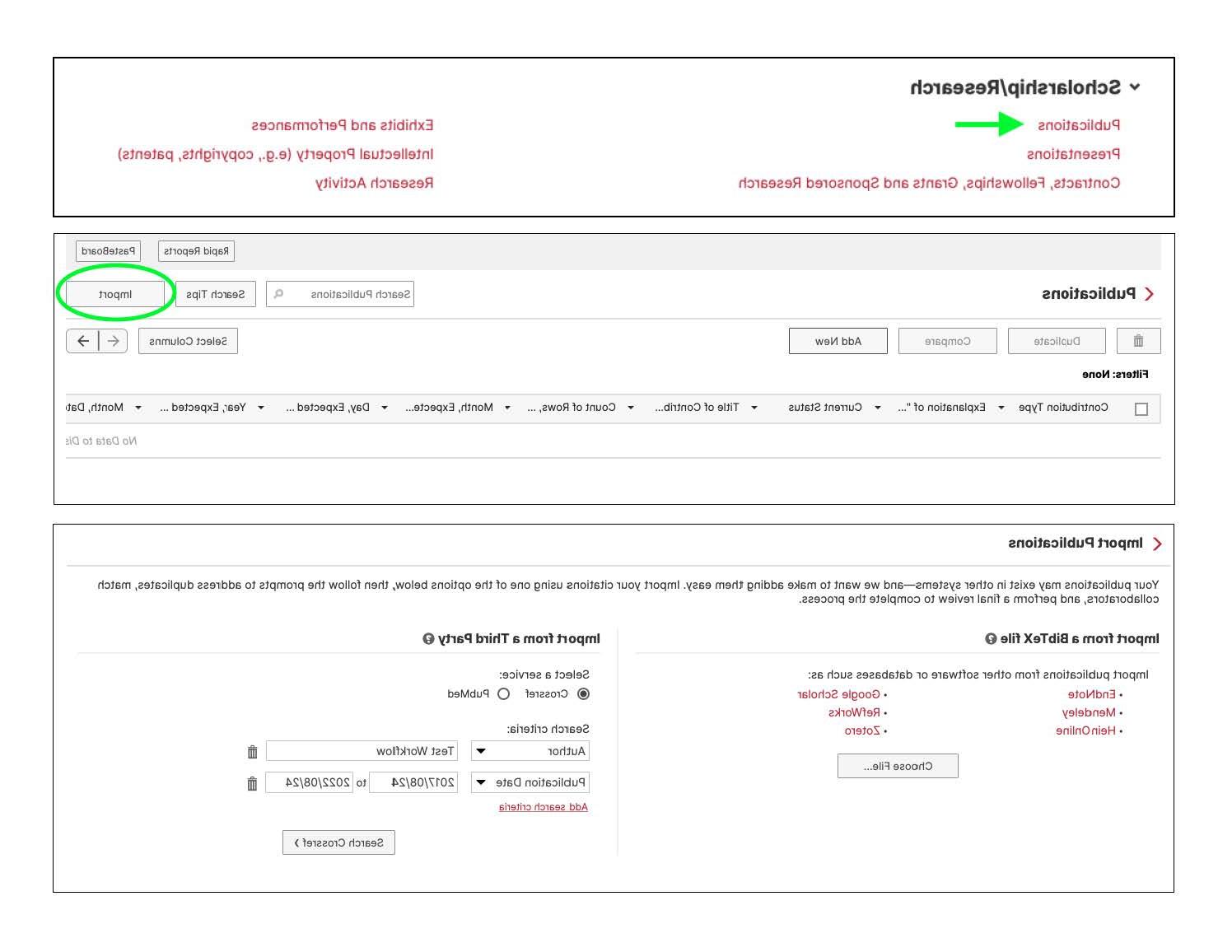Click the Filters: None label
Viewport: 1232px width, 952px height.
[1115, 375]
